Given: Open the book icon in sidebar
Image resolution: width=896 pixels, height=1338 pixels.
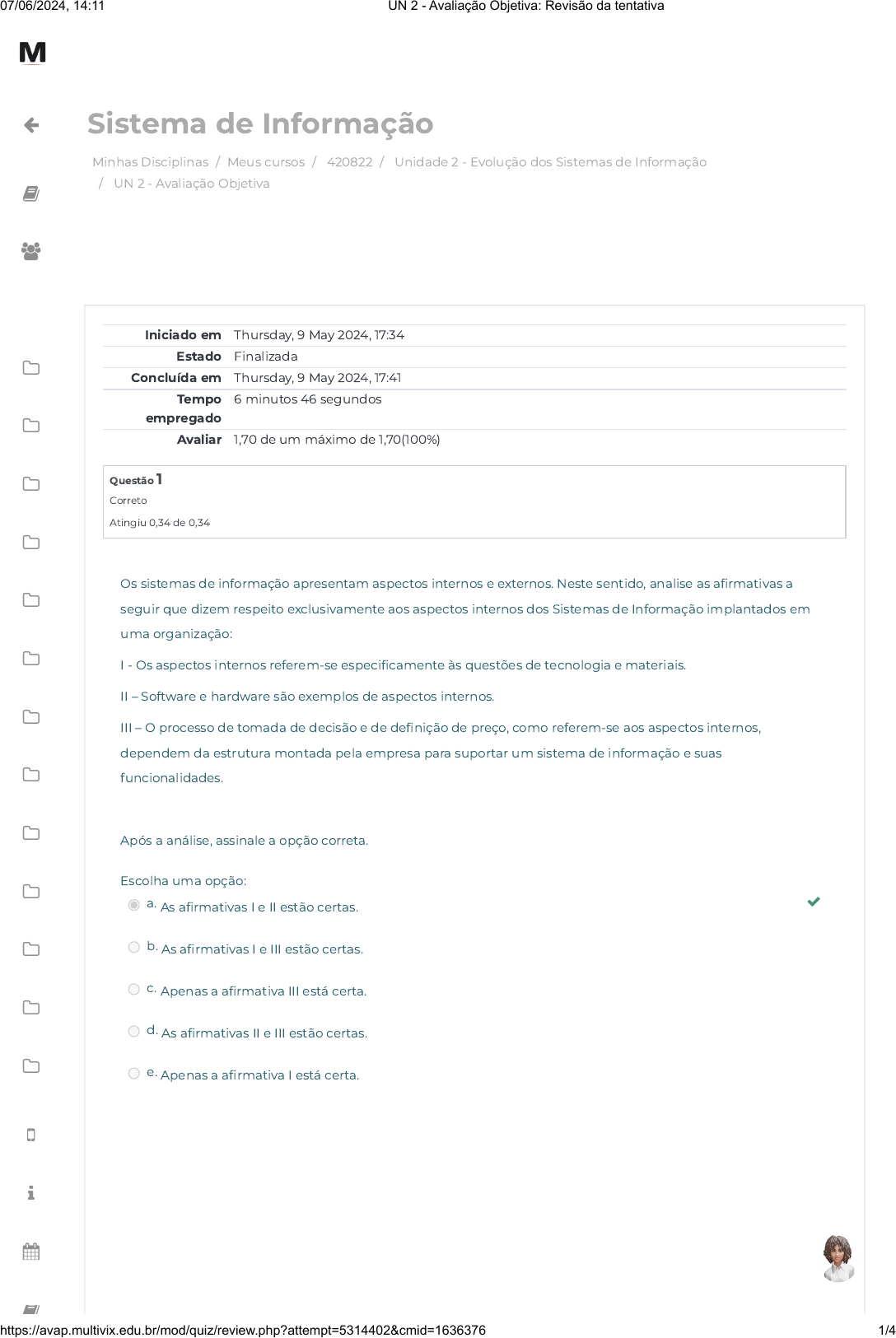Looking at the screenshot, I should [x=31, y=193].
